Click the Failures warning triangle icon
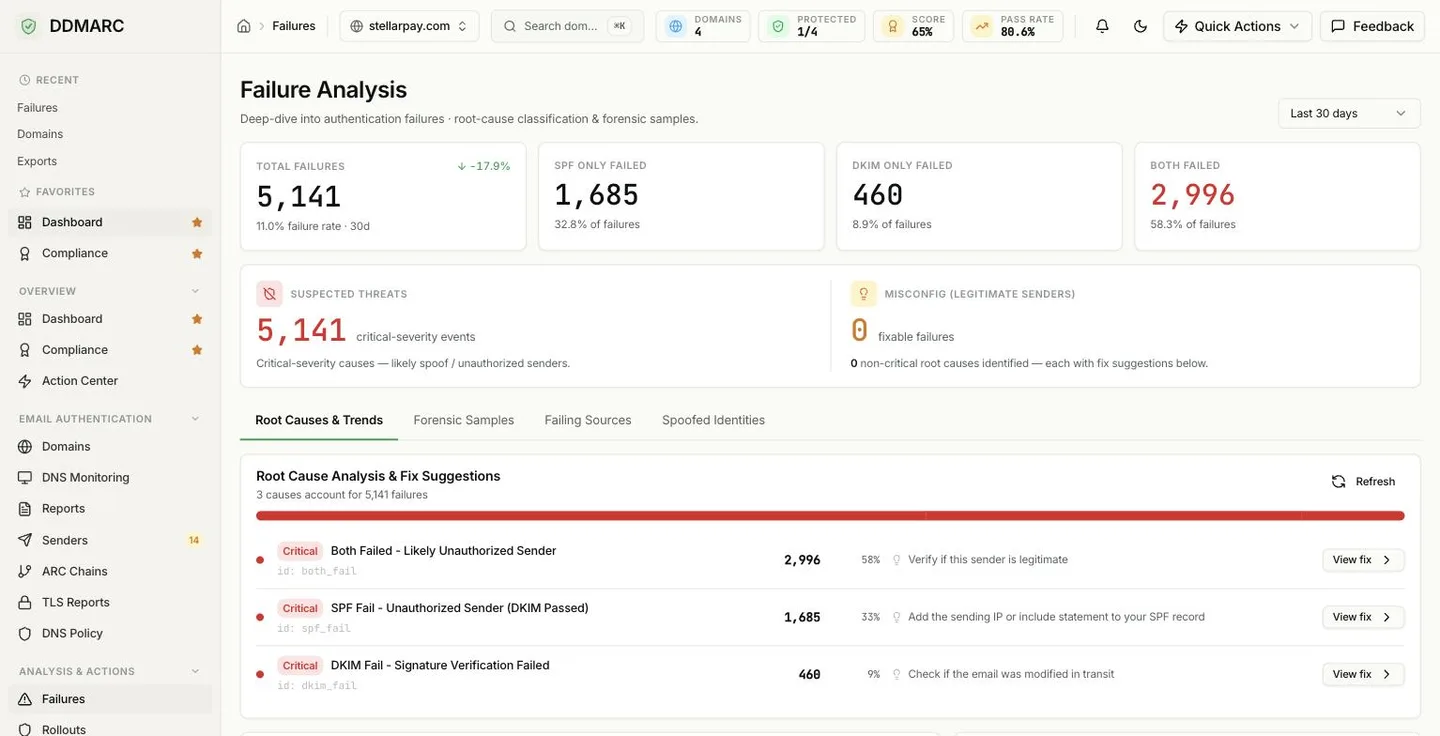The height and width of the screenshot is (736, 1440). point(25,699)
